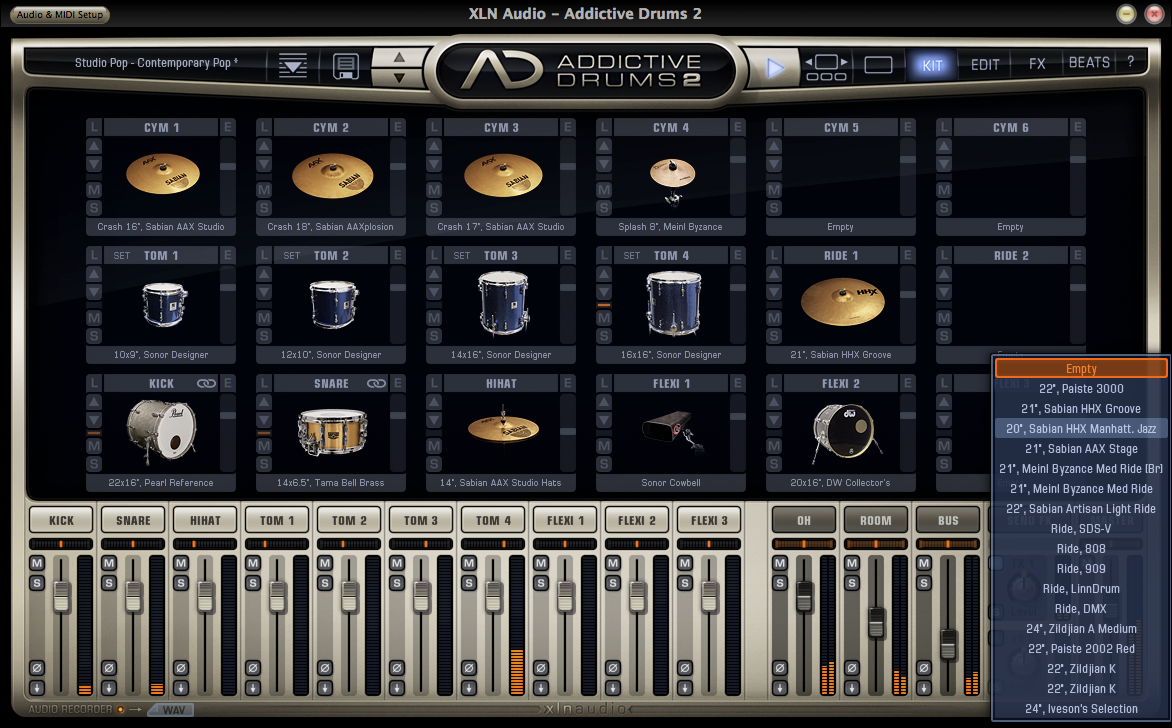The height and width of the screenshot is (728, 1172).
Task: Switch to the FX tab
Action: coord(1037,64)
